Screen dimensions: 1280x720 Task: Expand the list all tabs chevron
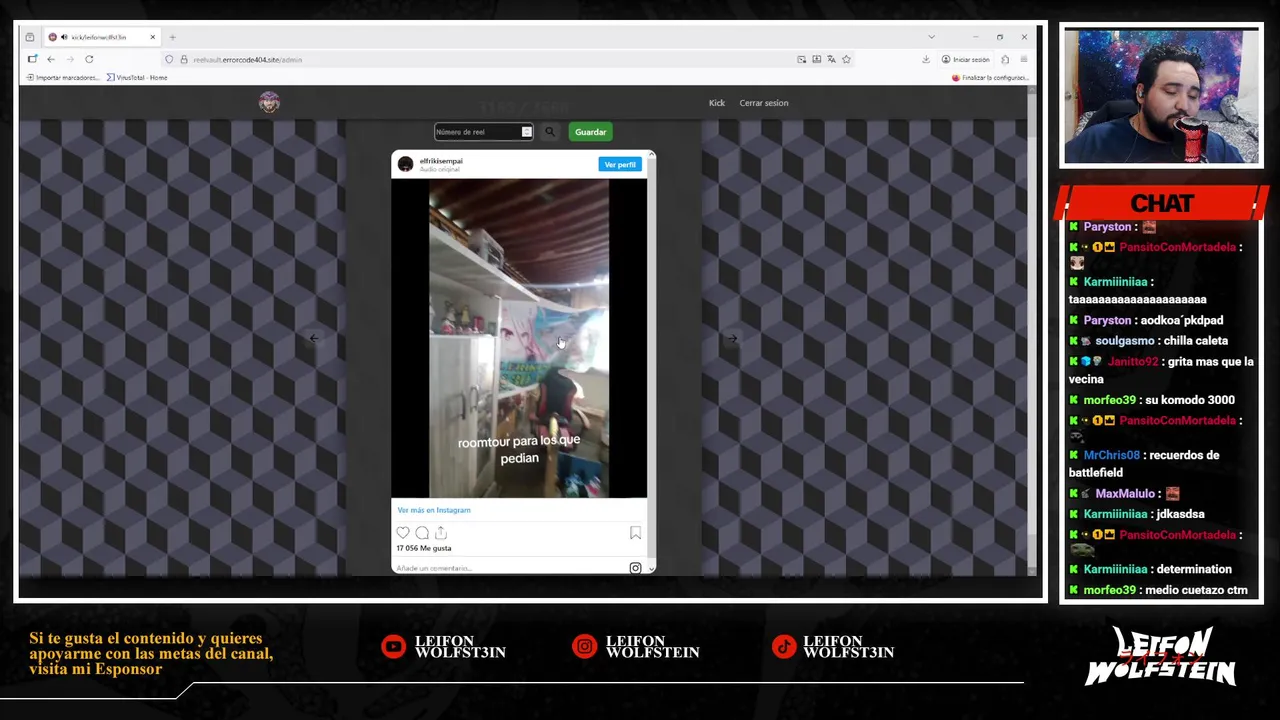tap(931, 37)
